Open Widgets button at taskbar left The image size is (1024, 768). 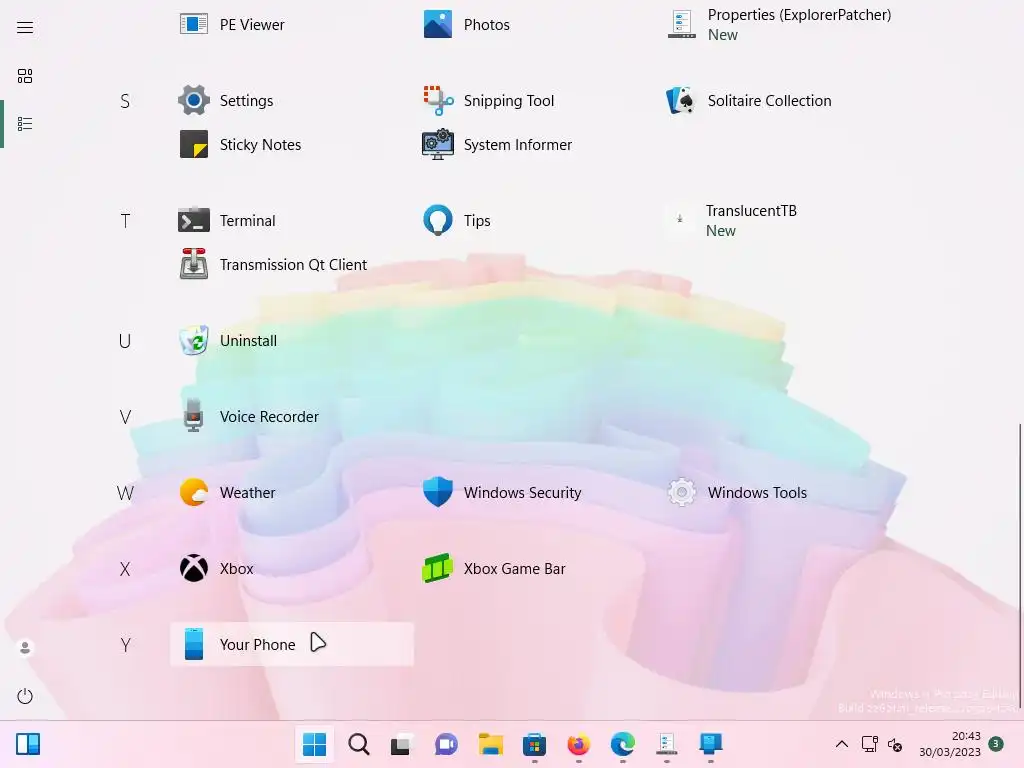pos(28,744)
